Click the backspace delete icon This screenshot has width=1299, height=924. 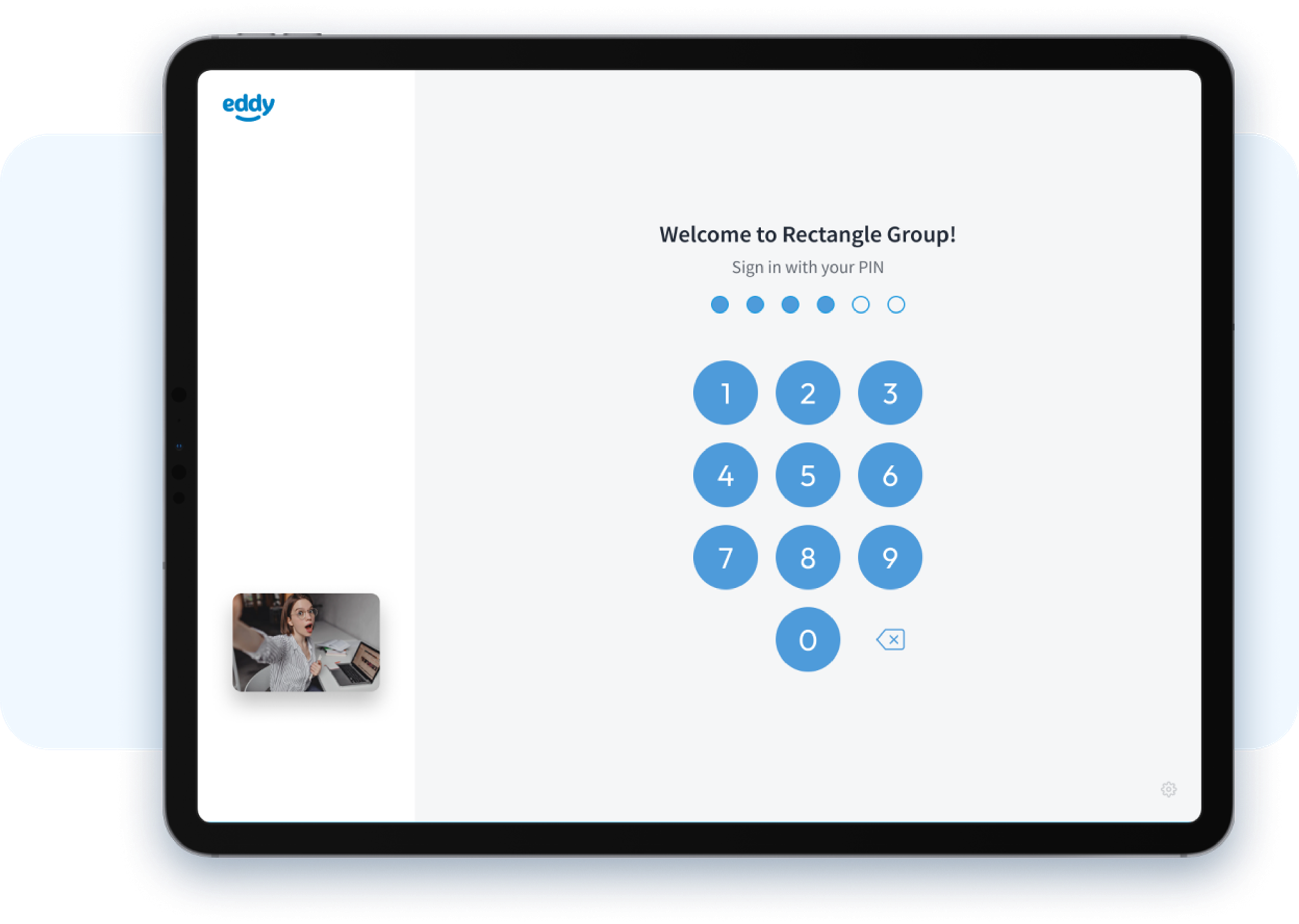click(x=890, y=640)
